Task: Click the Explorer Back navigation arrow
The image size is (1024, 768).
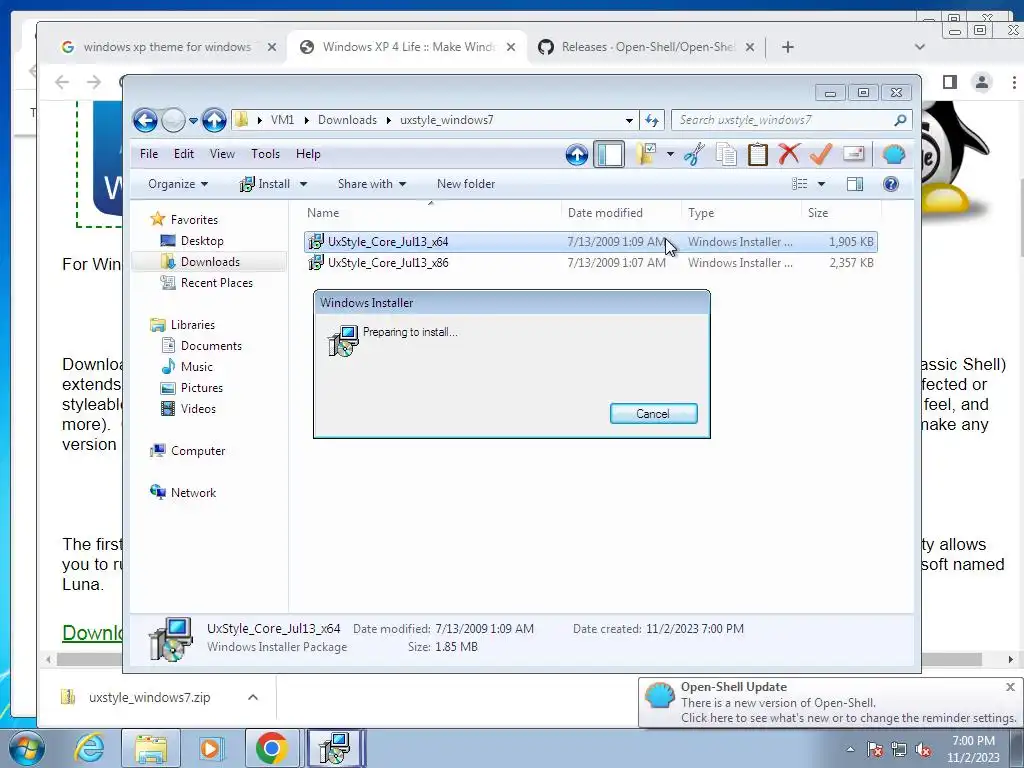Action: [145, 120]
